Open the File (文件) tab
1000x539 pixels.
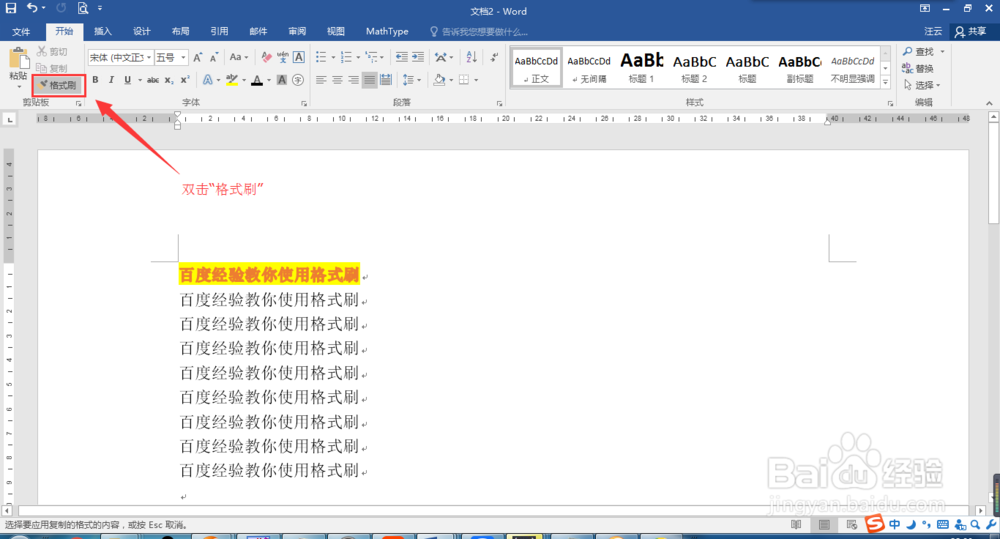click(x=21, y=31)
